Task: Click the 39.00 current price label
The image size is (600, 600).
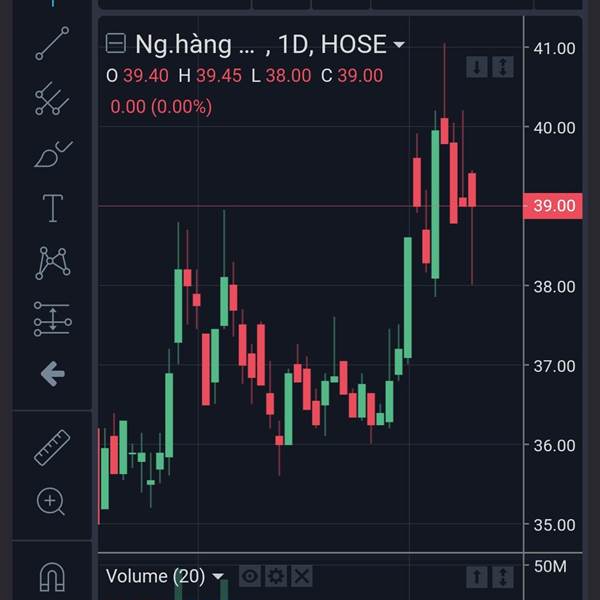Action: [553, 206]
